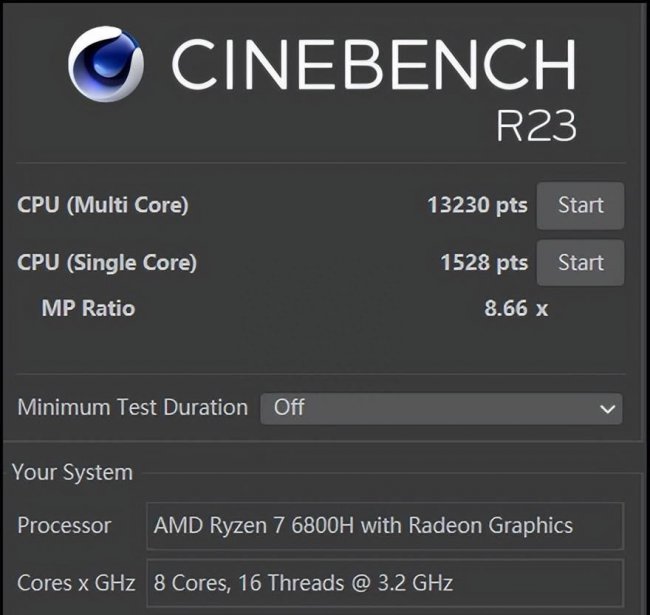Click the Processor name field
650x615 pixels.
(385, 526)
